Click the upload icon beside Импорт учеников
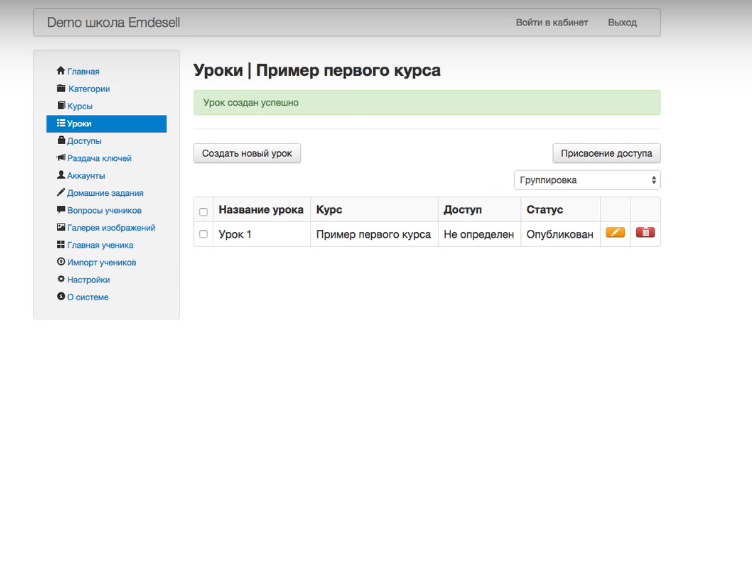 tap(61, 261)
